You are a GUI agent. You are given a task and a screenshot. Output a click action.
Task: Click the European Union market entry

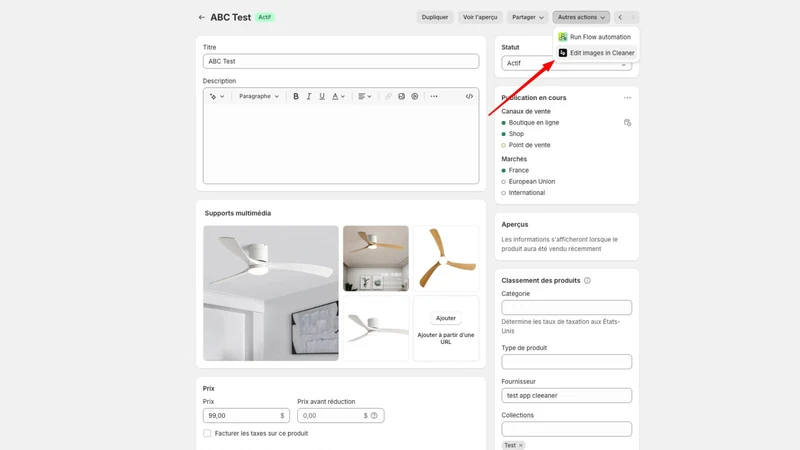click(x=532, y=182)
